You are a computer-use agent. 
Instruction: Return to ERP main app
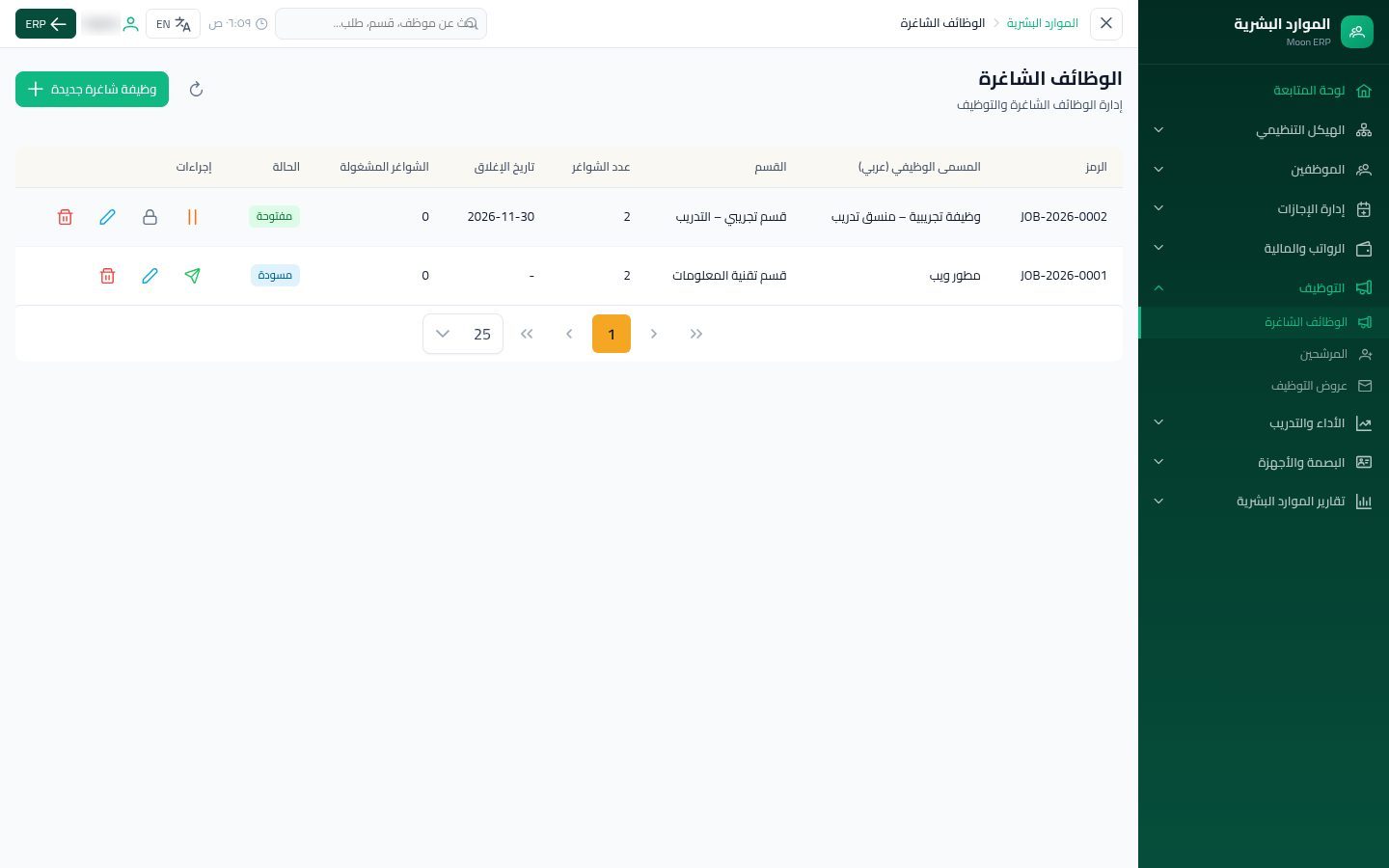[45, 24]
